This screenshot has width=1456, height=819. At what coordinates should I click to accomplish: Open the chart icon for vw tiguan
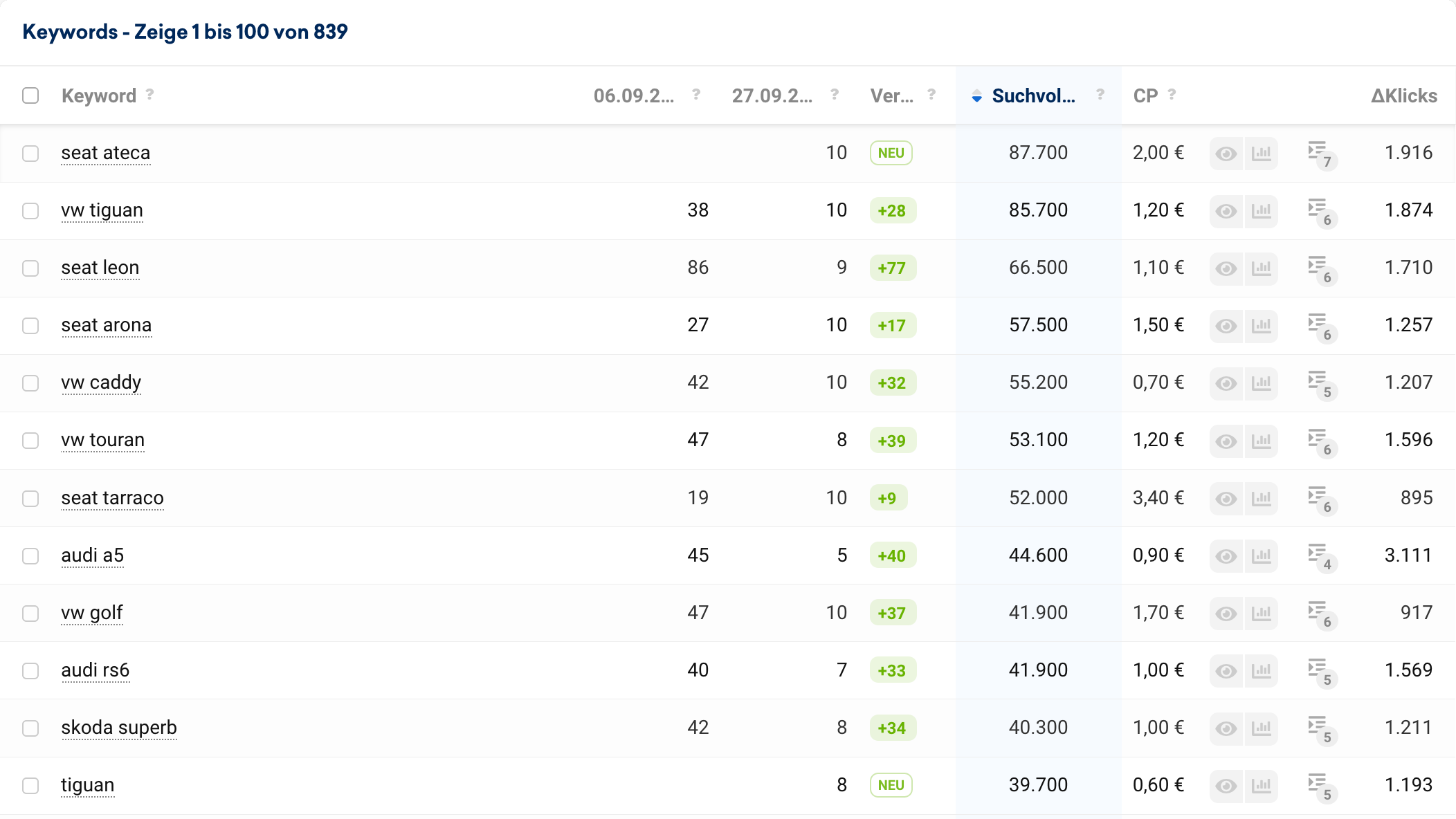pyautogui.click(x=1261, y=211)
